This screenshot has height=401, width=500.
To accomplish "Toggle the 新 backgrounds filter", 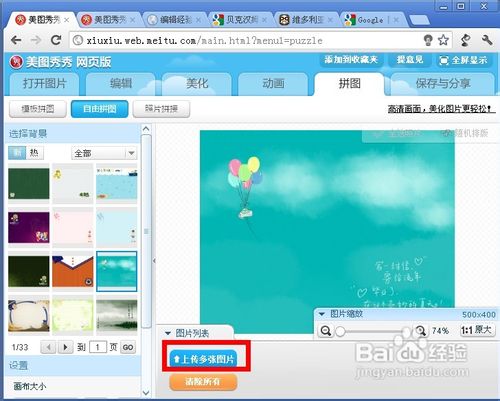I will [x=17, y=153].
